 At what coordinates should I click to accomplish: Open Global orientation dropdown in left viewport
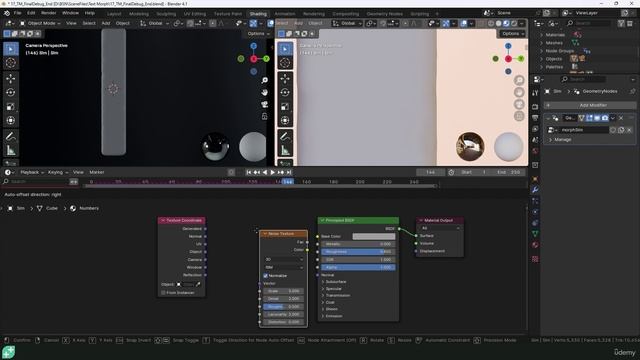point(154,23)
